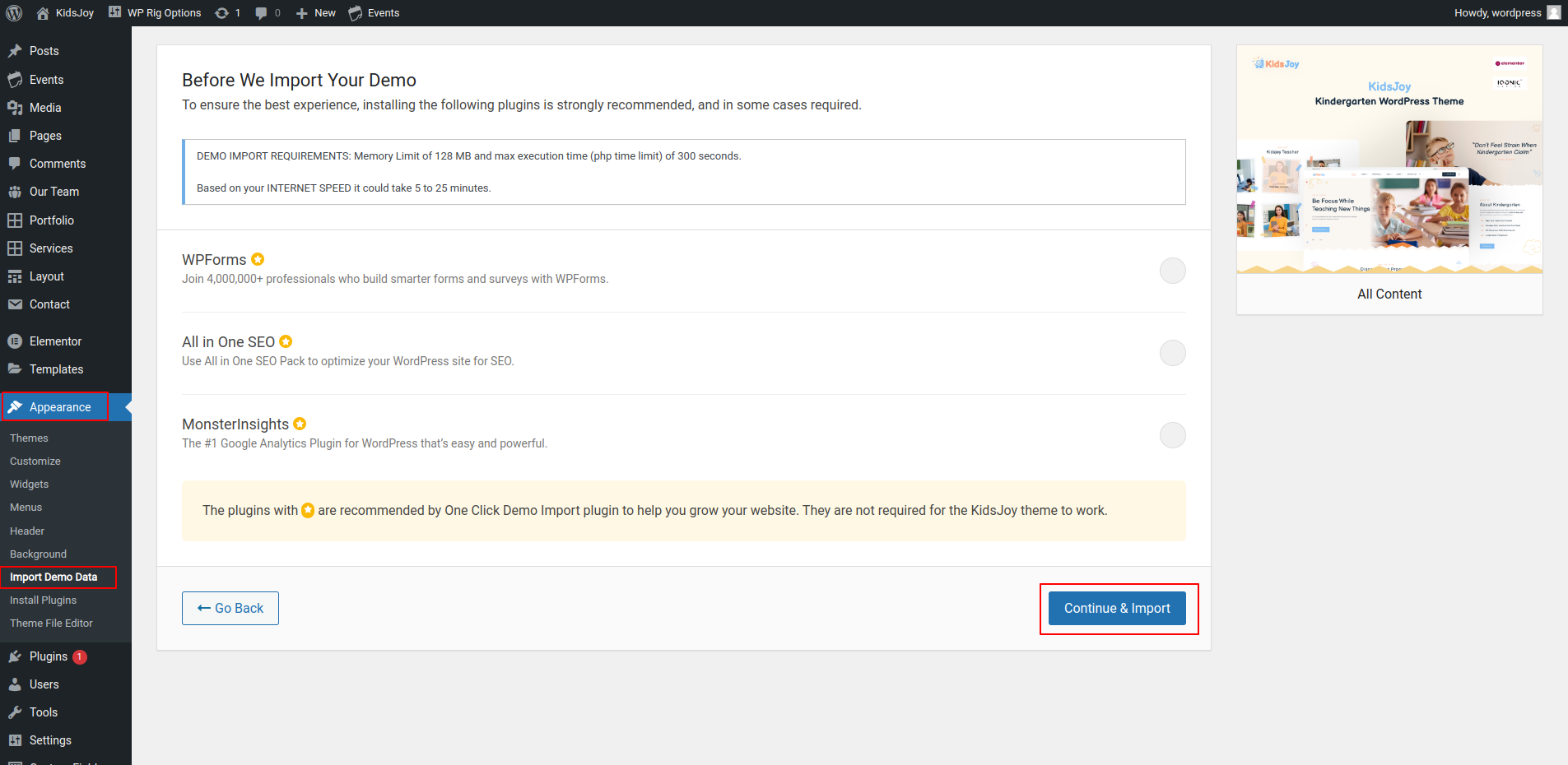Click the WP Rig Options icon

(x=115, y=12)
